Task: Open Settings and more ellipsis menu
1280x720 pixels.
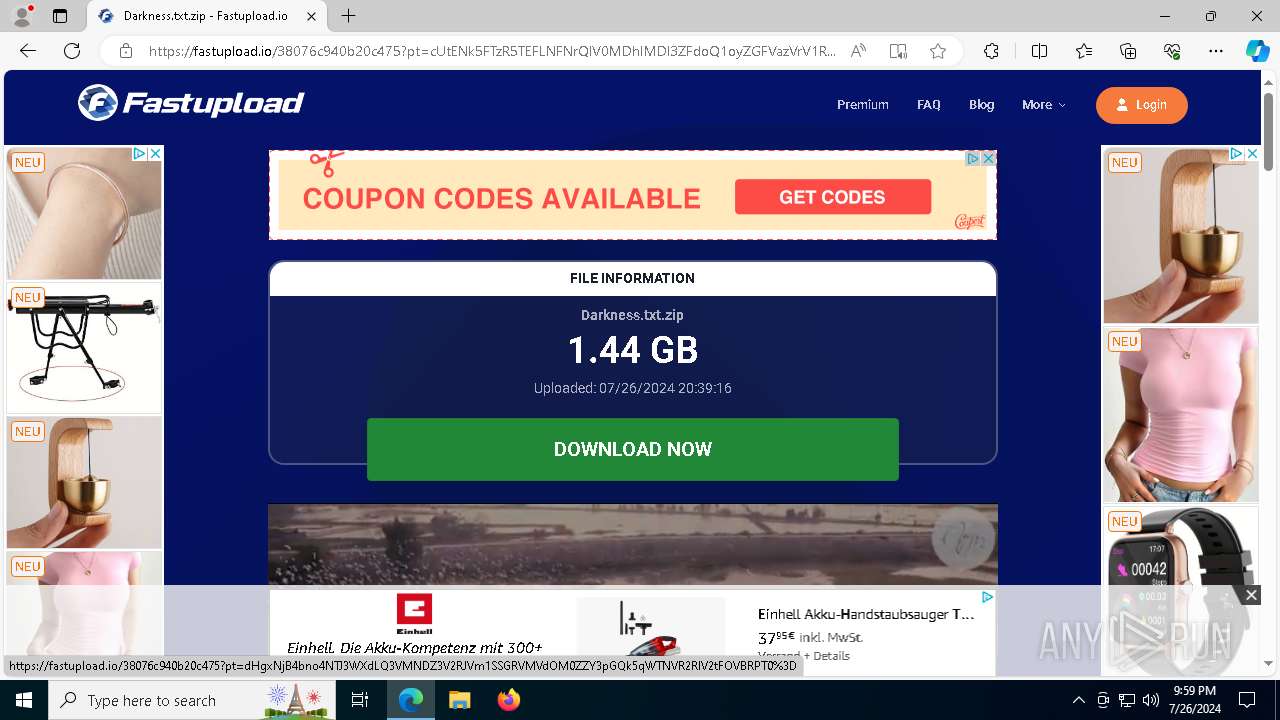Action: (x=1216, y=51)
